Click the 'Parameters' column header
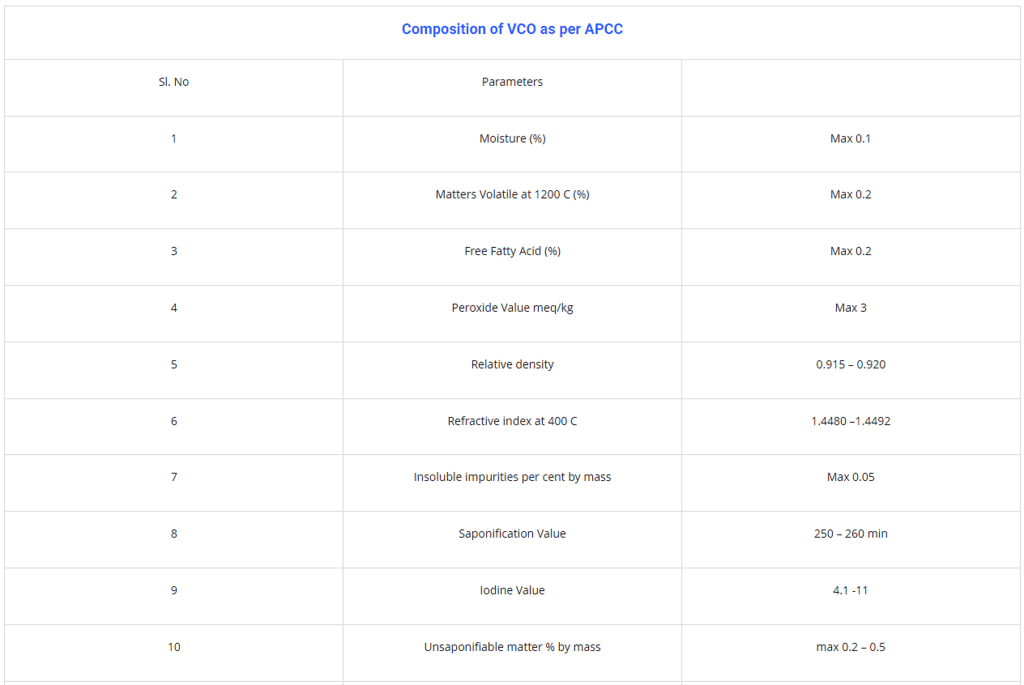1024x685 pixels. point(512,82)
